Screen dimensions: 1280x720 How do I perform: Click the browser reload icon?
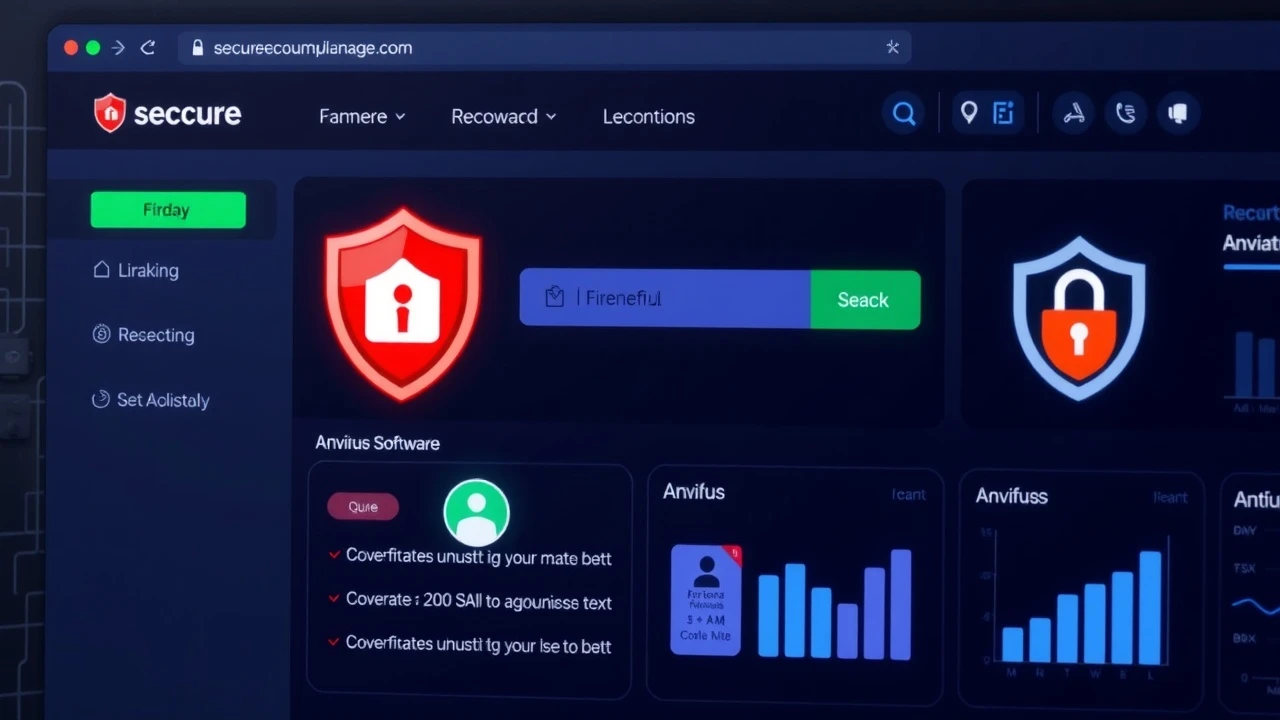click(x=148, y=47)
